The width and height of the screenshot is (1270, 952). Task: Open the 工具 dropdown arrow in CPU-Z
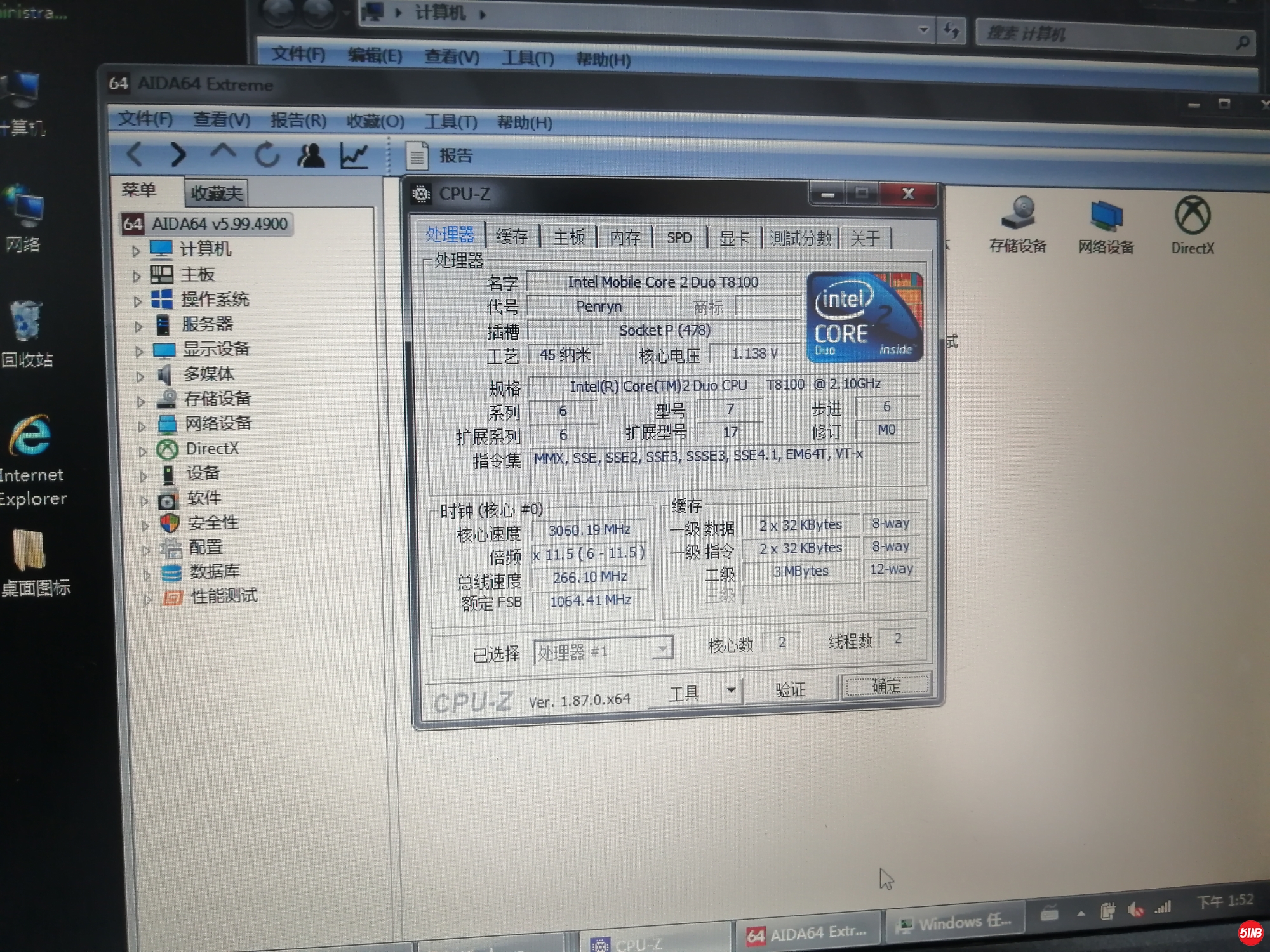coord(731,690)
